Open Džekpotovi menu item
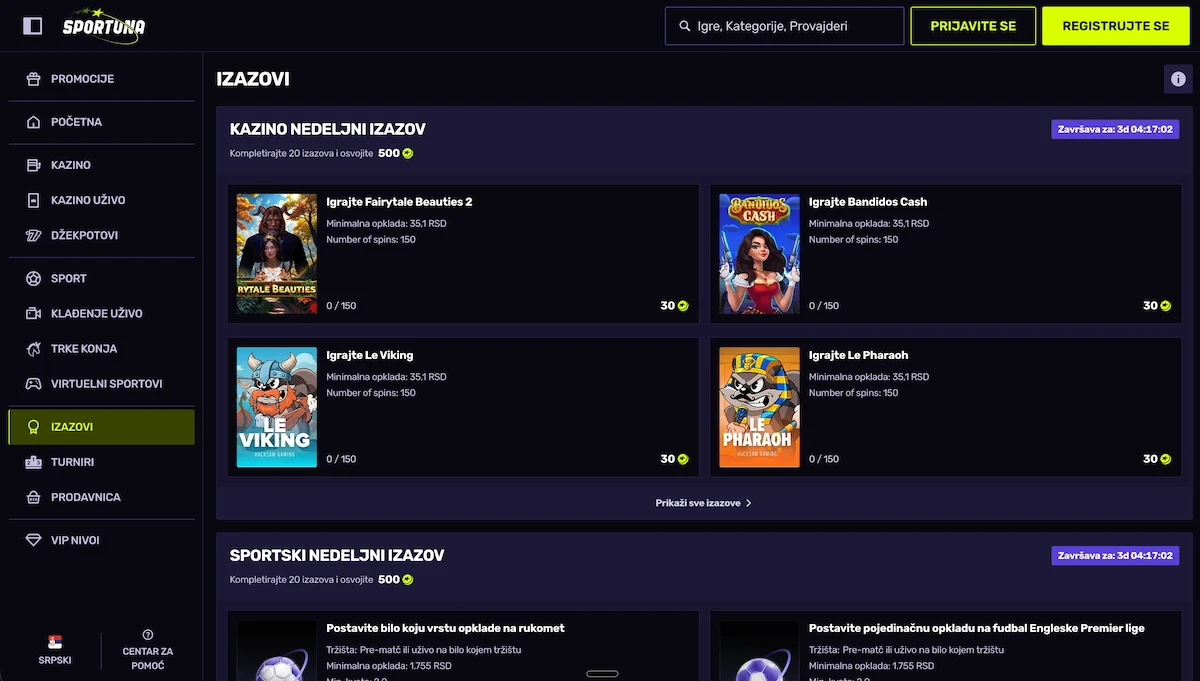This screenshot has height=681, width=1200. tap(101, 235)
